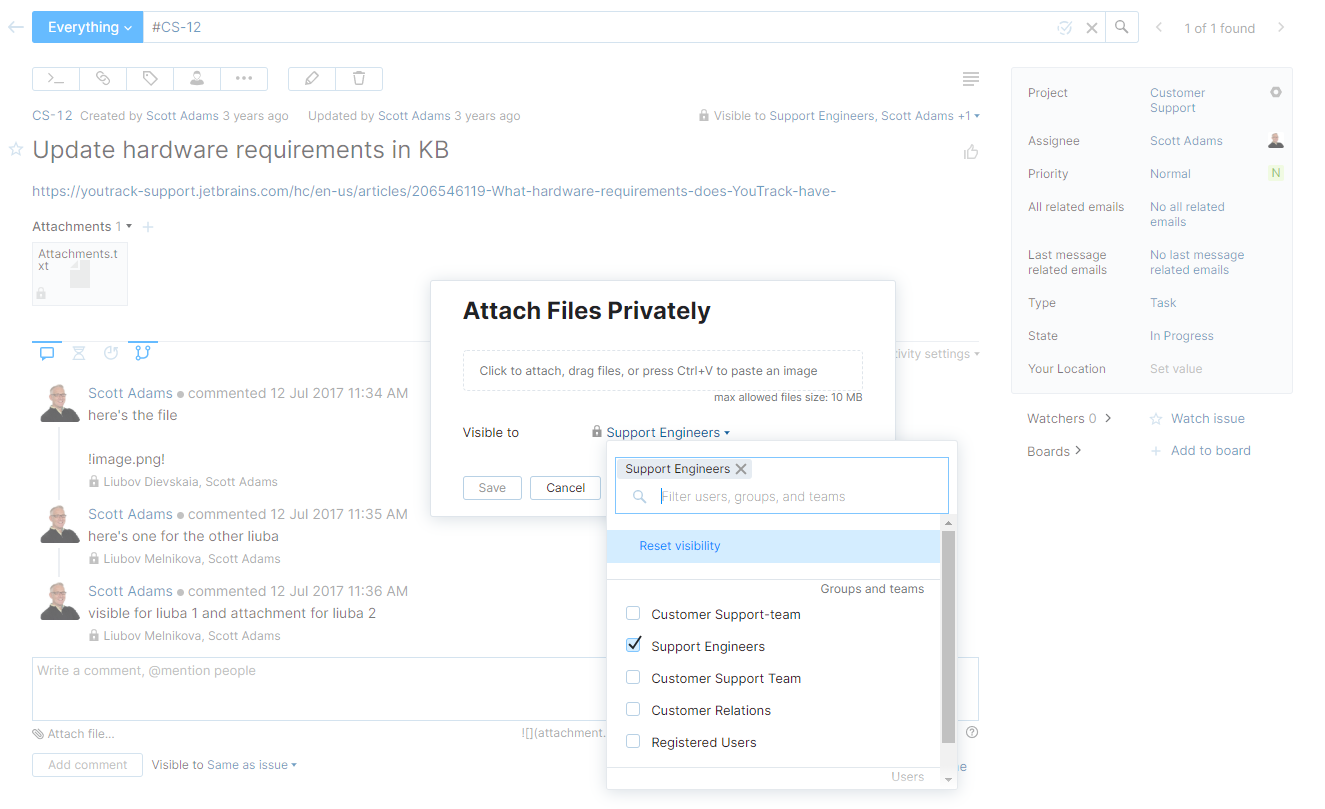1325x809 pixels.
Task: Open the command dialog terminal icon
Action: pyautogui.click(x=55, y=78)
